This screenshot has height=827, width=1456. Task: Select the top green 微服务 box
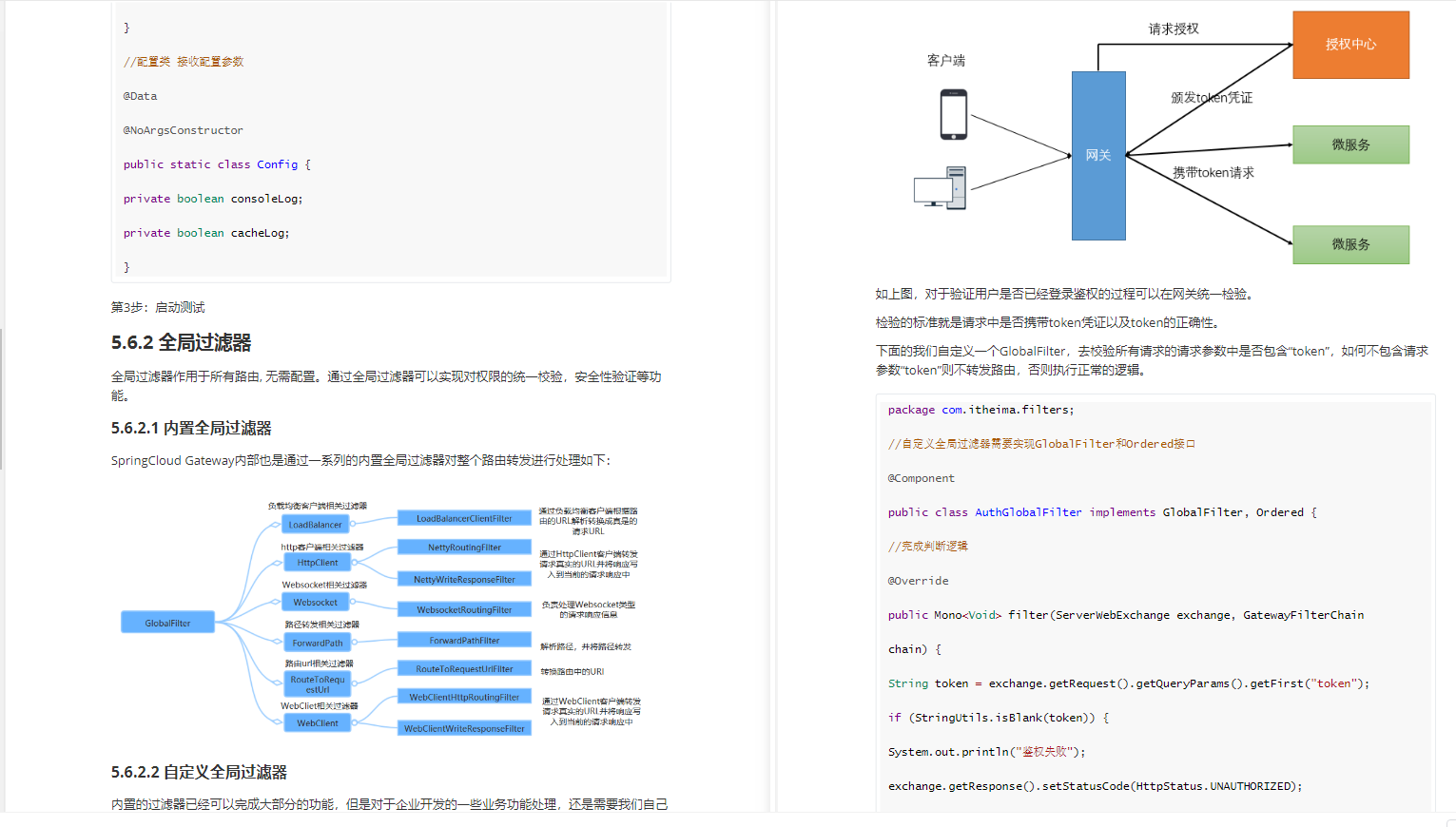pyautogui.click(x=1350, y=144)
